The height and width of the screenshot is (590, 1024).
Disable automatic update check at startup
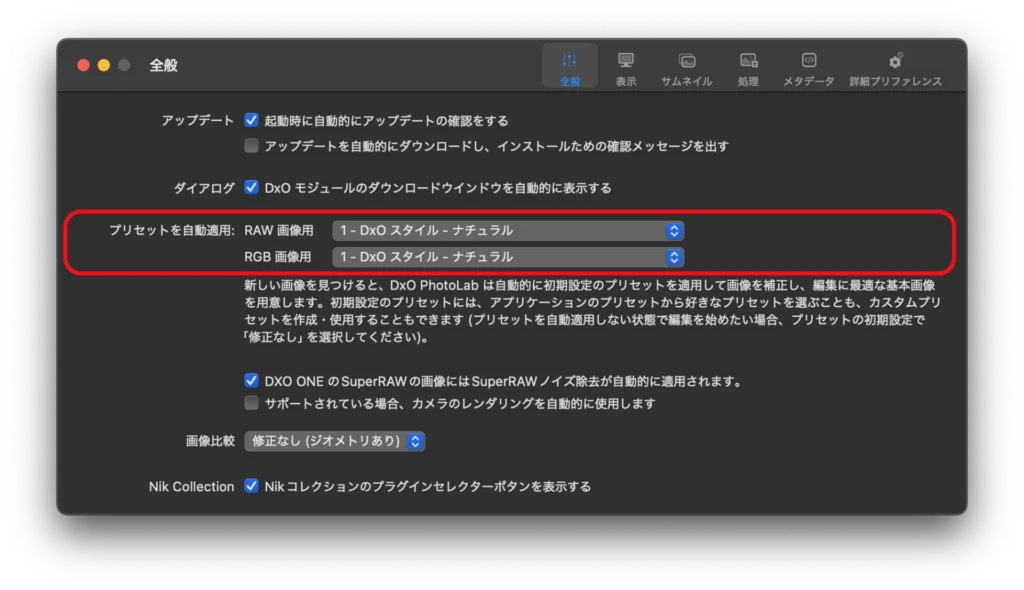[x=252, y=120]
